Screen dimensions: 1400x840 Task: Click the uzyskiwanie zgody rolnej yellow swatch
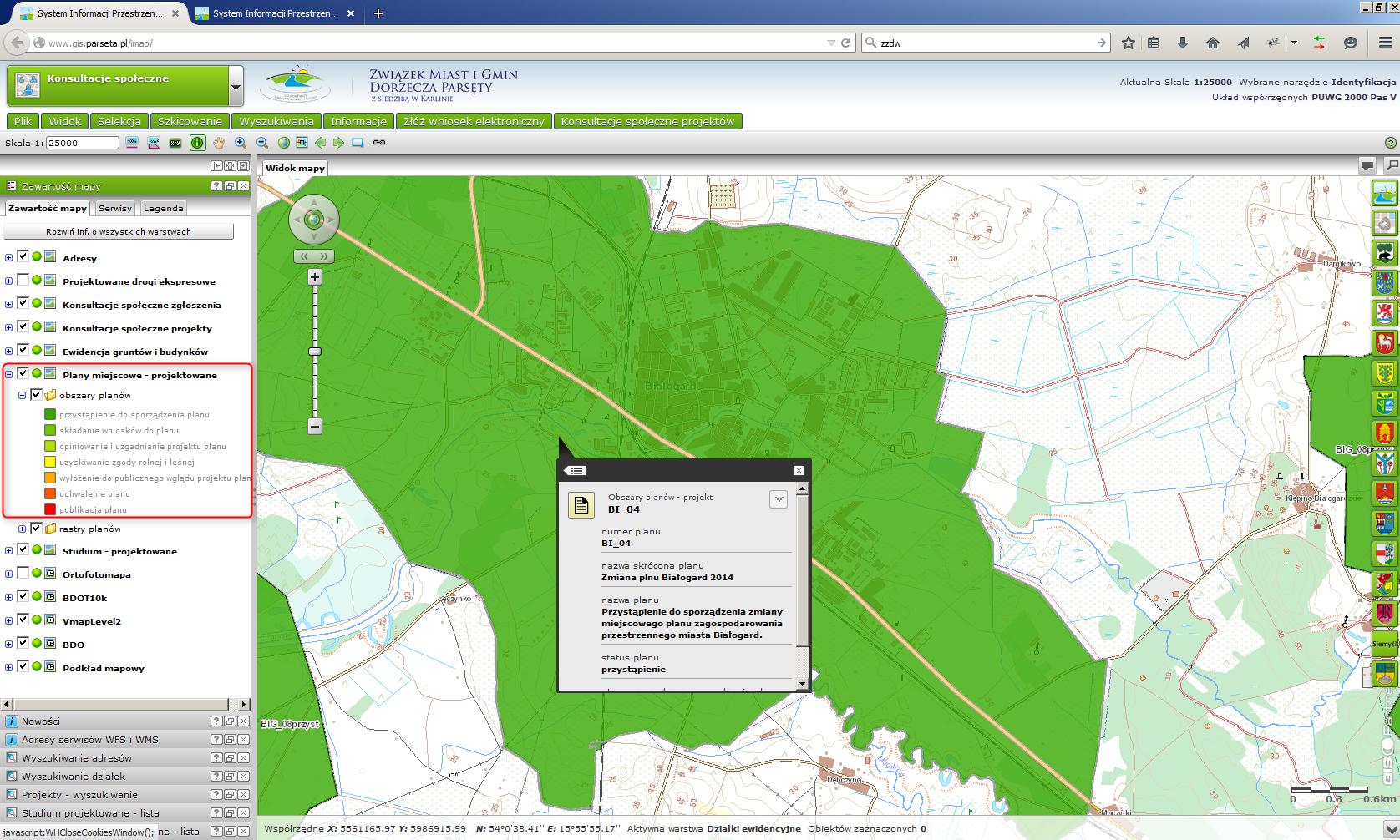click(50, 462)
